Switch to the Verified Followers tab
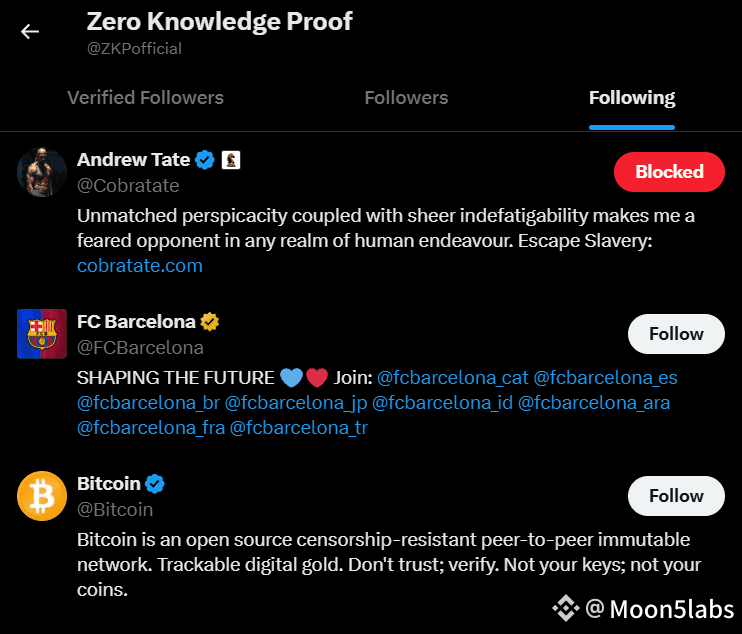 coord(145,98)
